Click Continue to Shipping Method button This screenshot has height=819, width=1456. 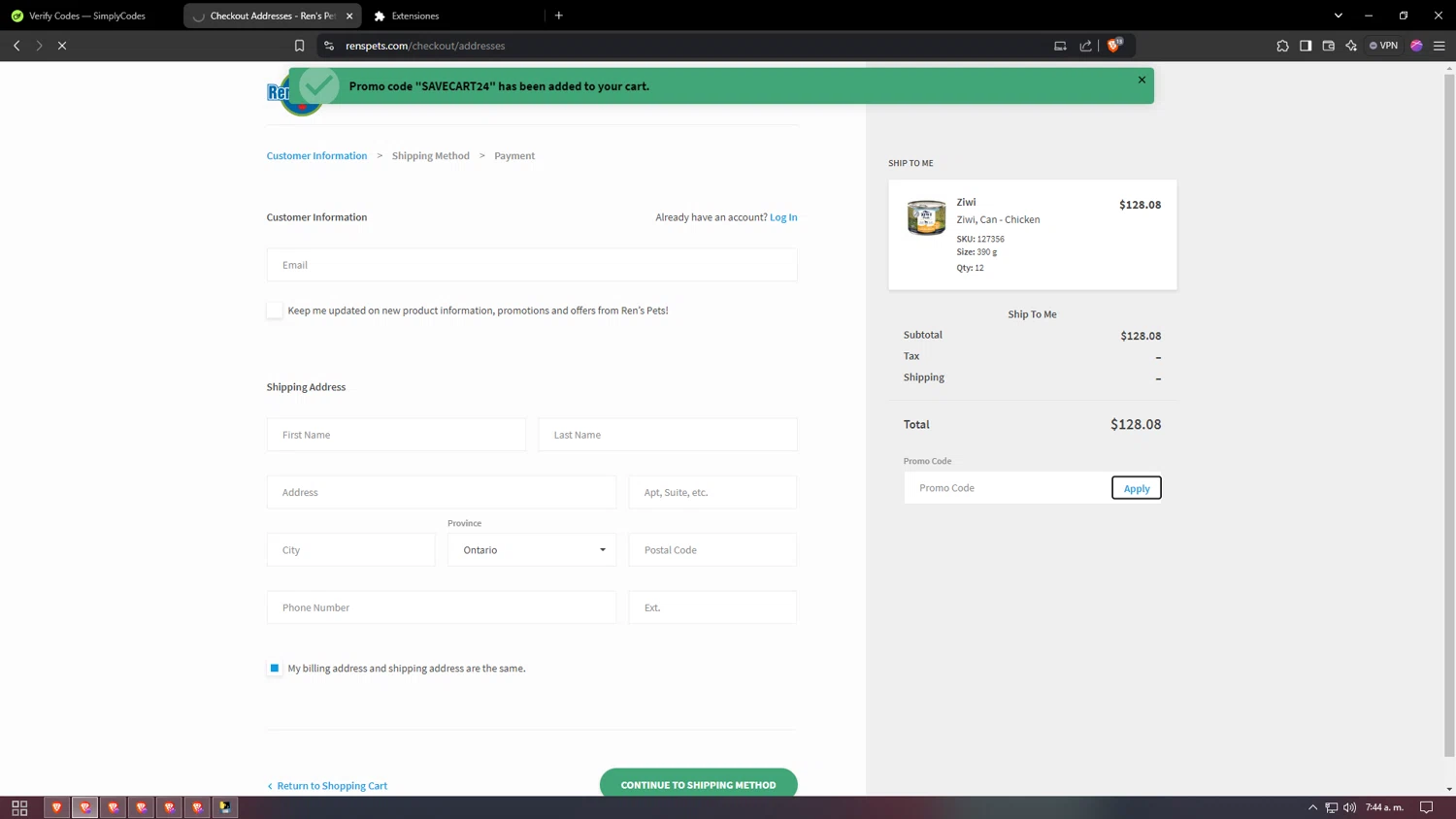click(x=699, y=784)
